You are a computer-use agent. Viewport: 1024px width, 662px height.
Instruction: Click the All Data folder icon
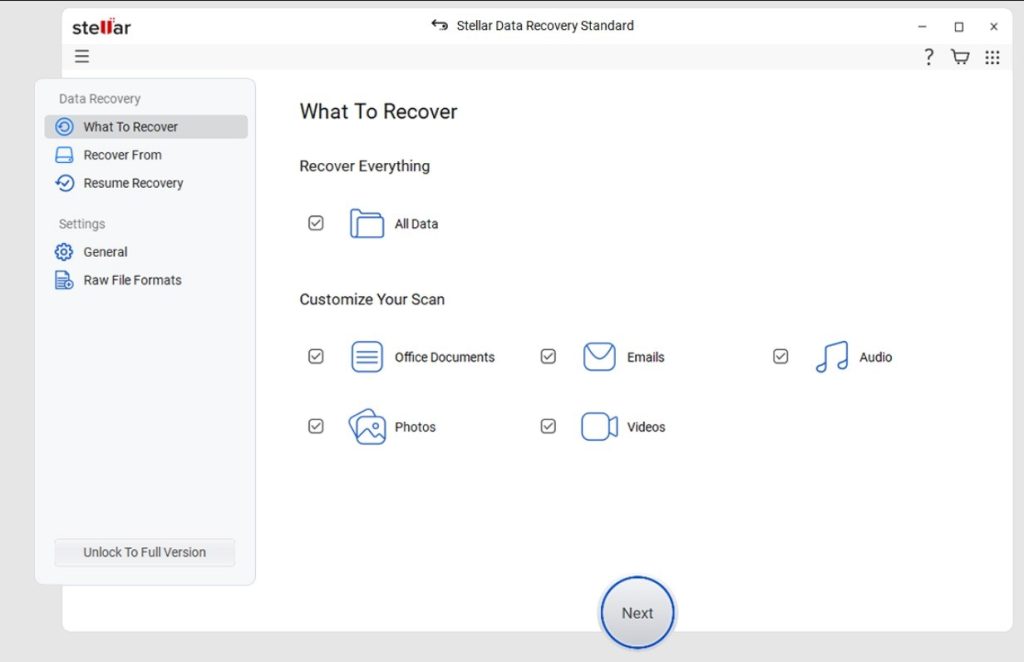pos(367,224)
